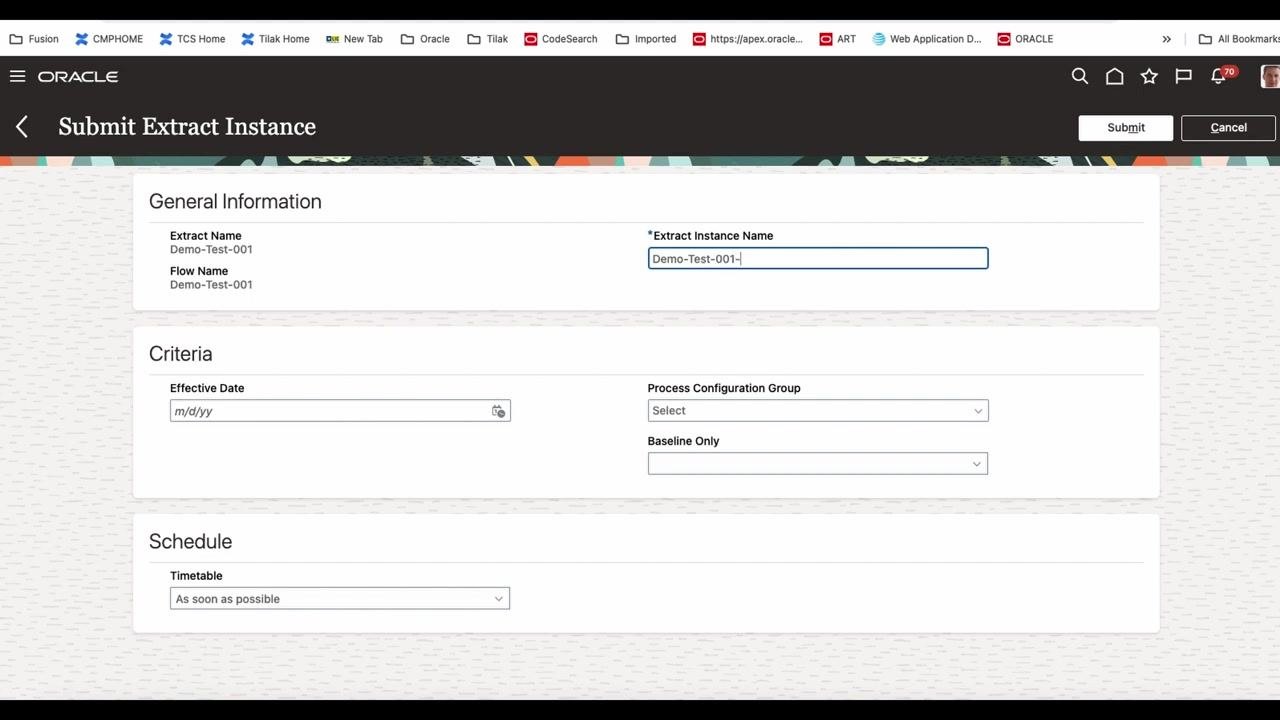
Task: Click the Flow Name value Demo-Test-001
Action: [211, 284]
